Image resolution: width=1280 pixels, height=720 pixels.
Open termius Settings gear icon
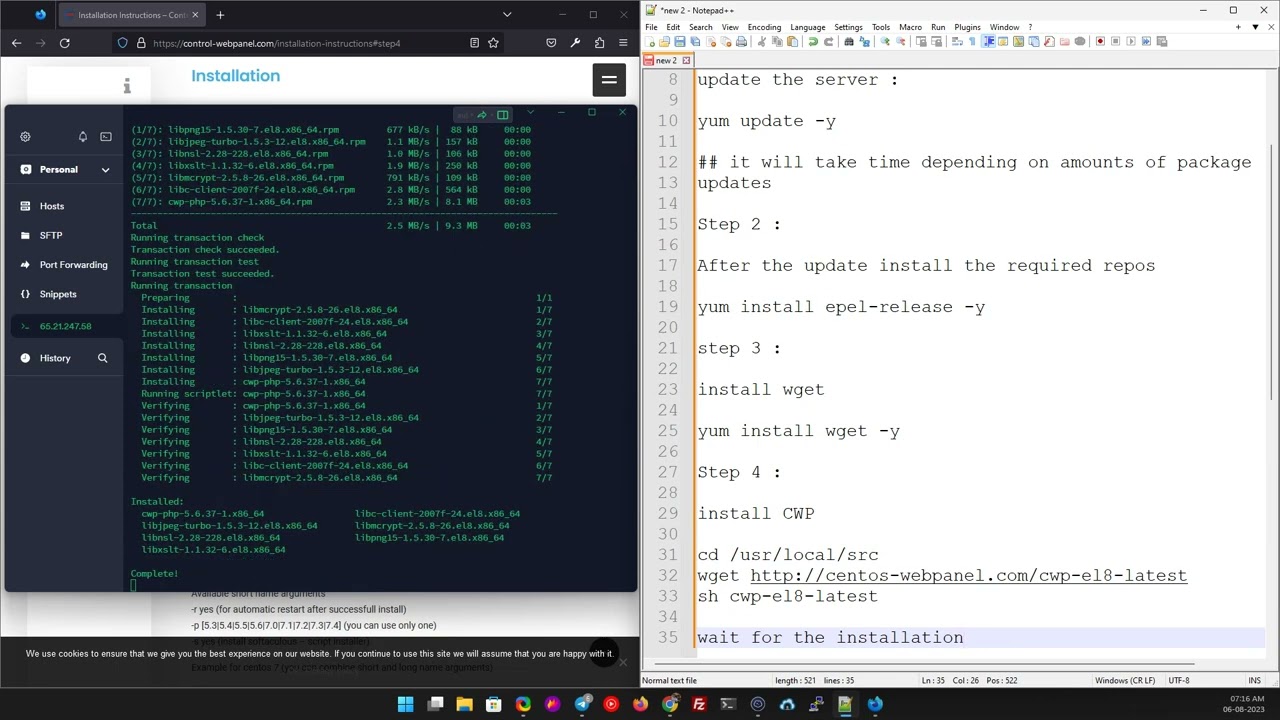(x=25, y=137)
